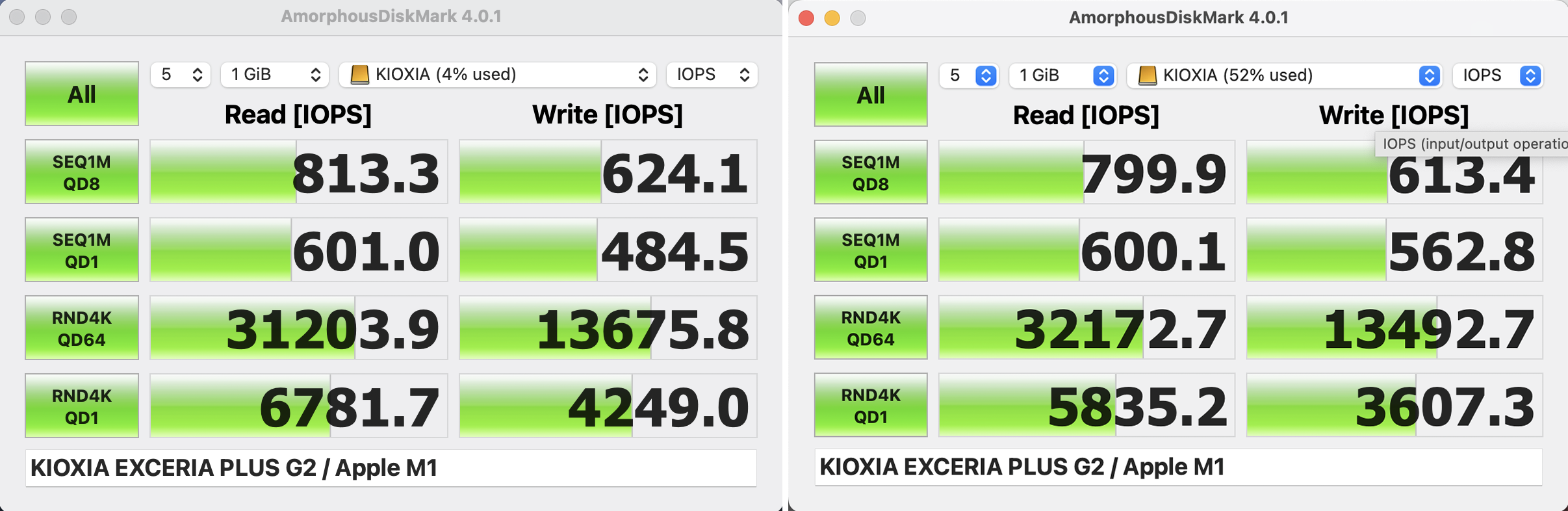1568x511 pixels.
Task: Run RND4K QD1 test in left window
Action: (x=82, y=406)
